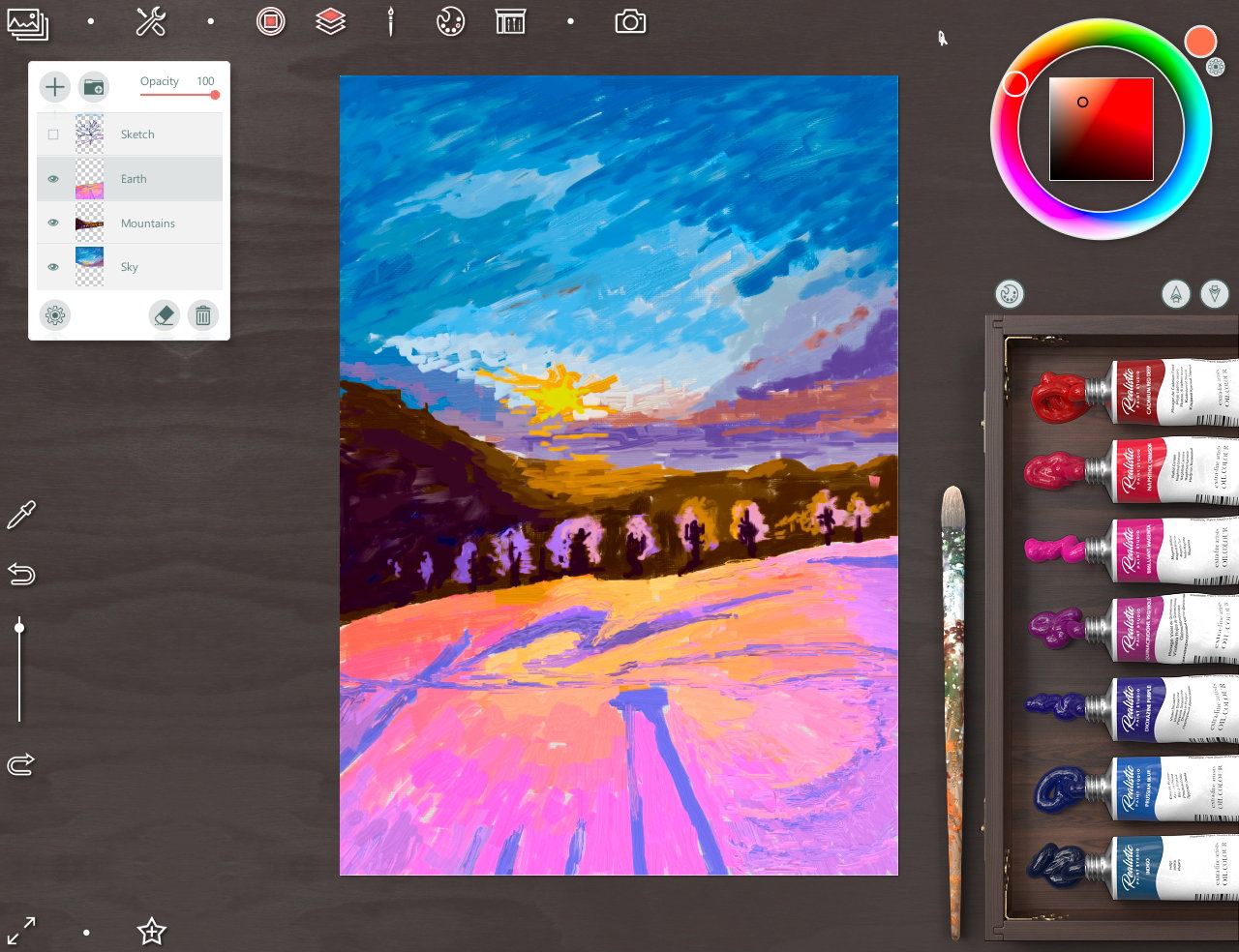The height and width of the screenshot is (952, 1239).
Task: Take a snapshot with the camera icon
Action: (x=630, y=21)
